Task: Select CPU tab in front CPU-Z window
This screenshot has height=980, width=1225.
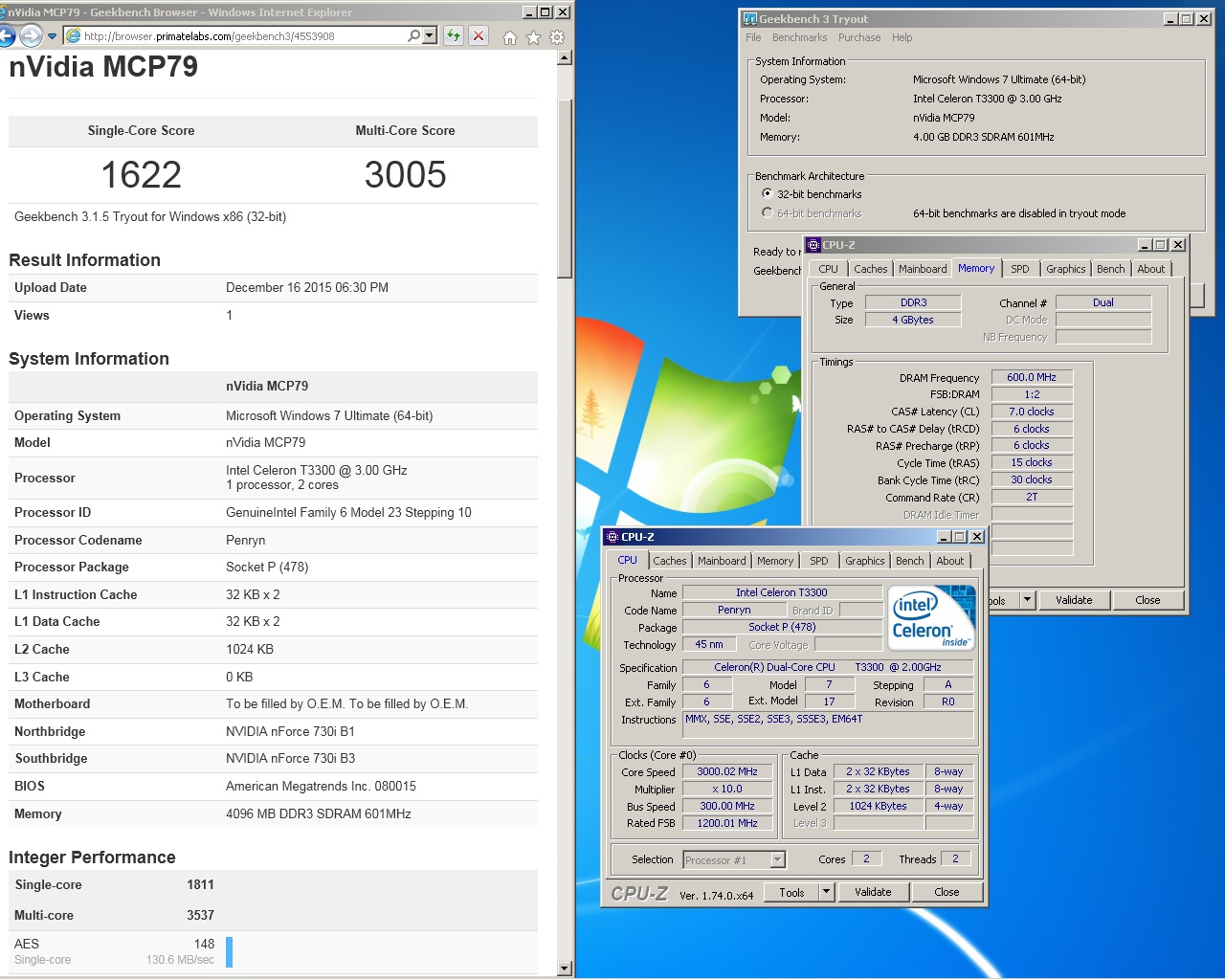Action: (627, 560)
